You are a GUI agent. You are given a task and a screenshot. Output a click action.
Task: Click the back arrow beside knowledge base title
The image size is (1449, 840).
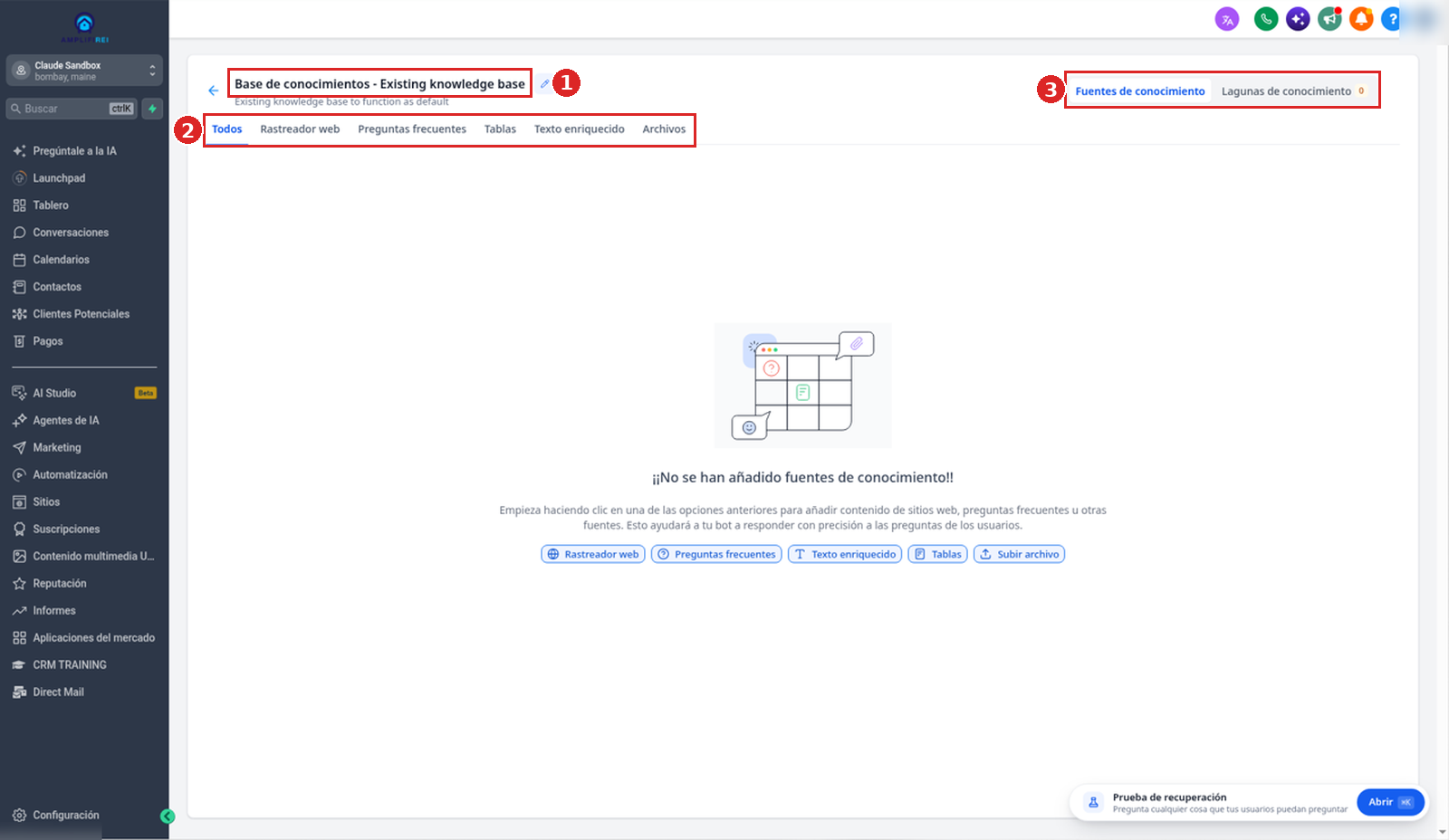pos(214,91)
